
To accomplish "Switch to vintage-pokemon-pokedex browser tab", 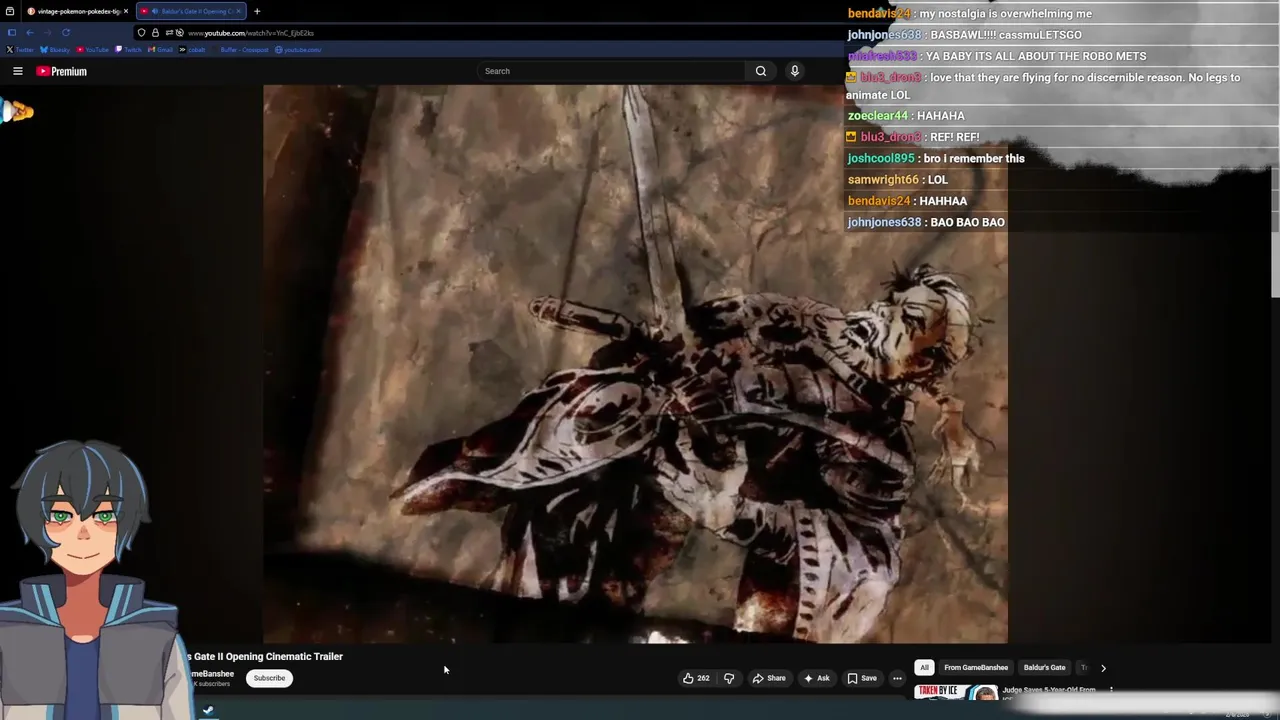I will tap(76, 11).
